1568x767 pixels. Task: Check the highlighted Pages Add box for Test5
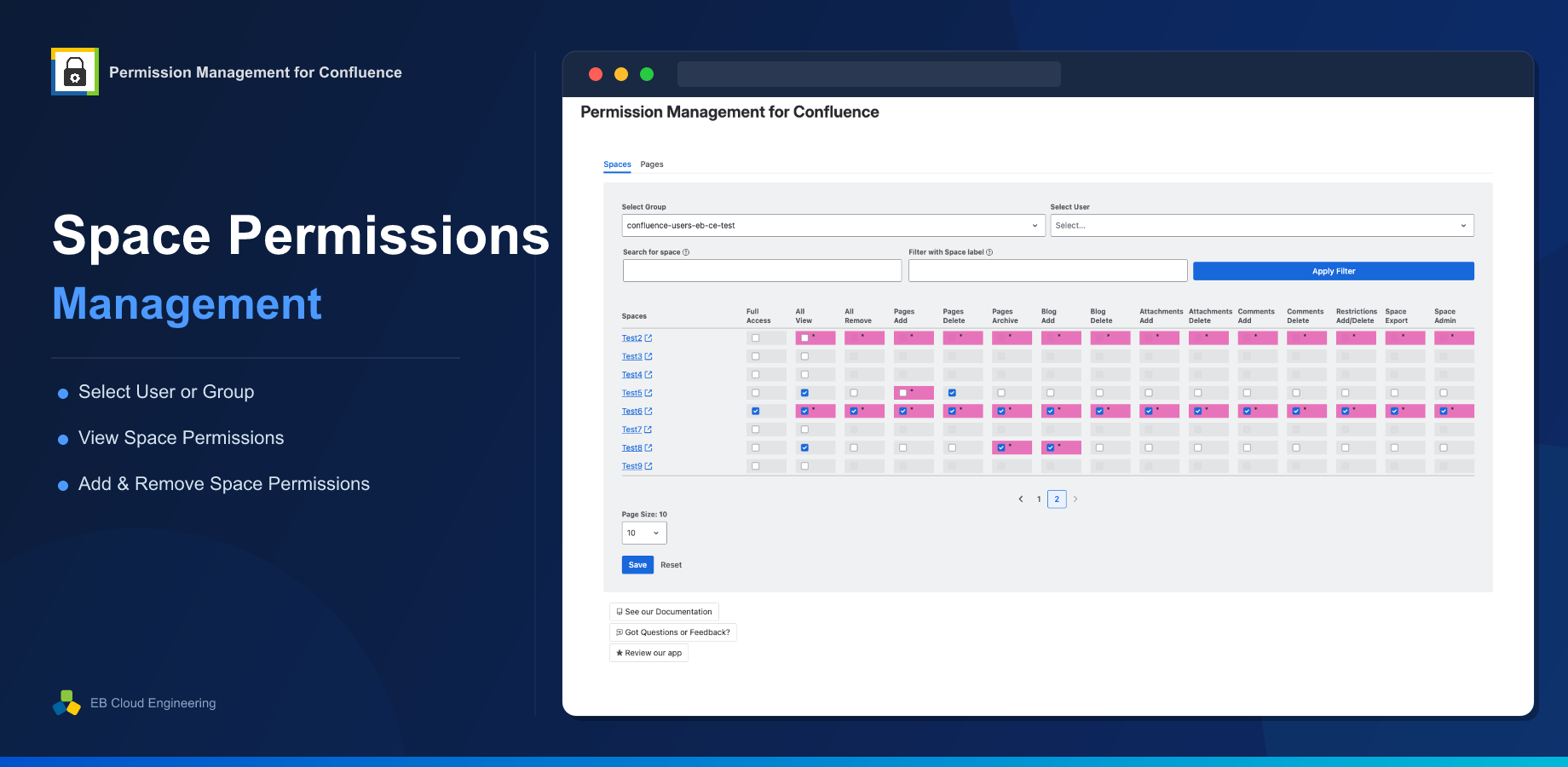(x=903, y=393)
